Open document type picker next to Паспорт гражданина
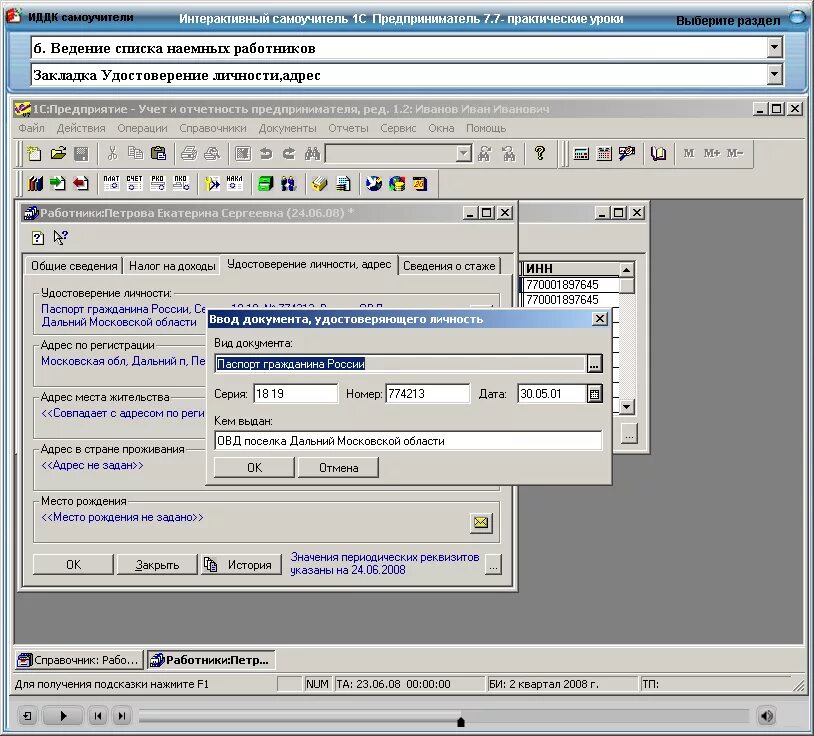814x736 pixels. [594, 364]
